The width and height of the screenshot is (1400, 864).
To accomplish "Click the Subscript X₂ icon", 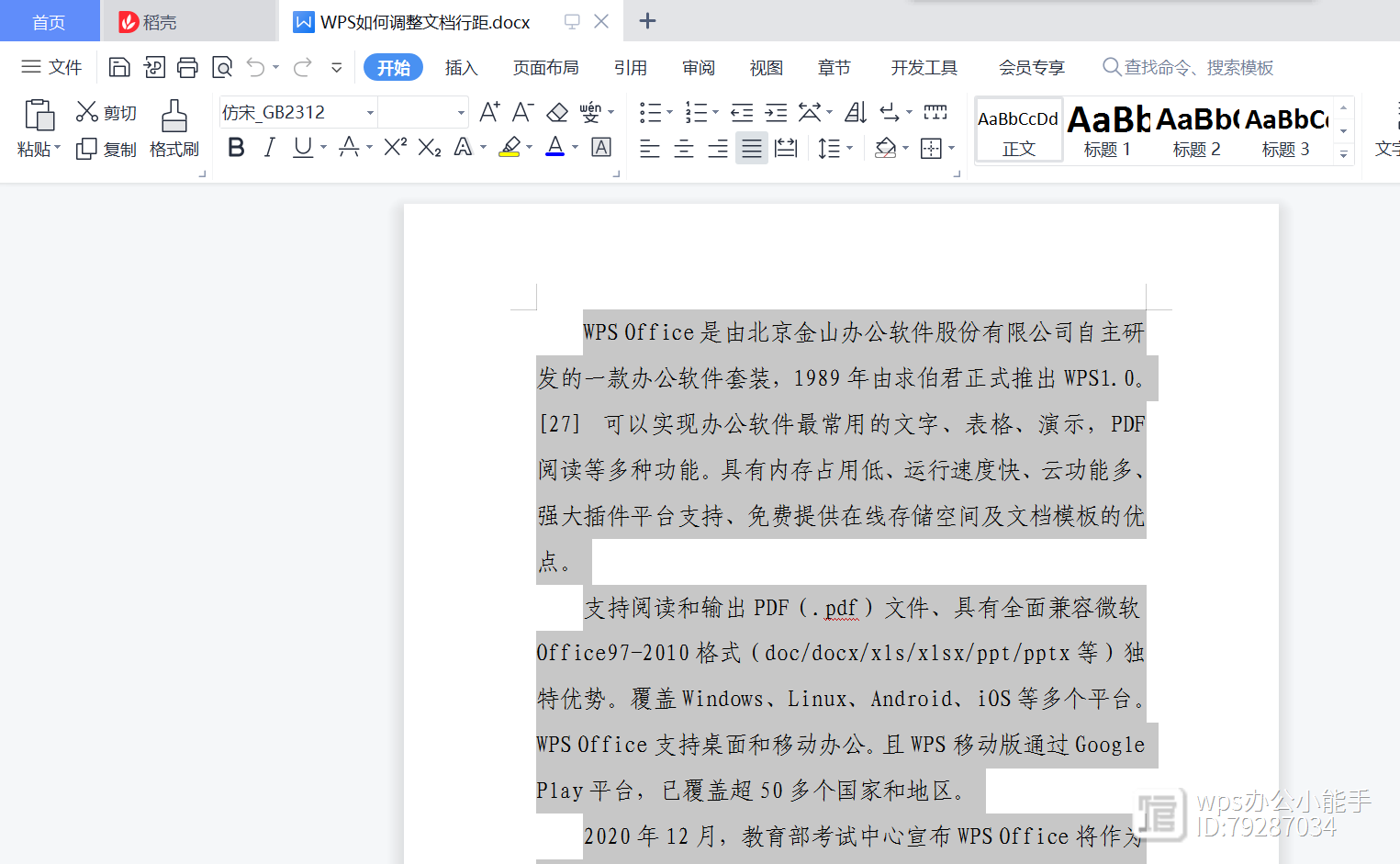I will [x=430, y=147].
